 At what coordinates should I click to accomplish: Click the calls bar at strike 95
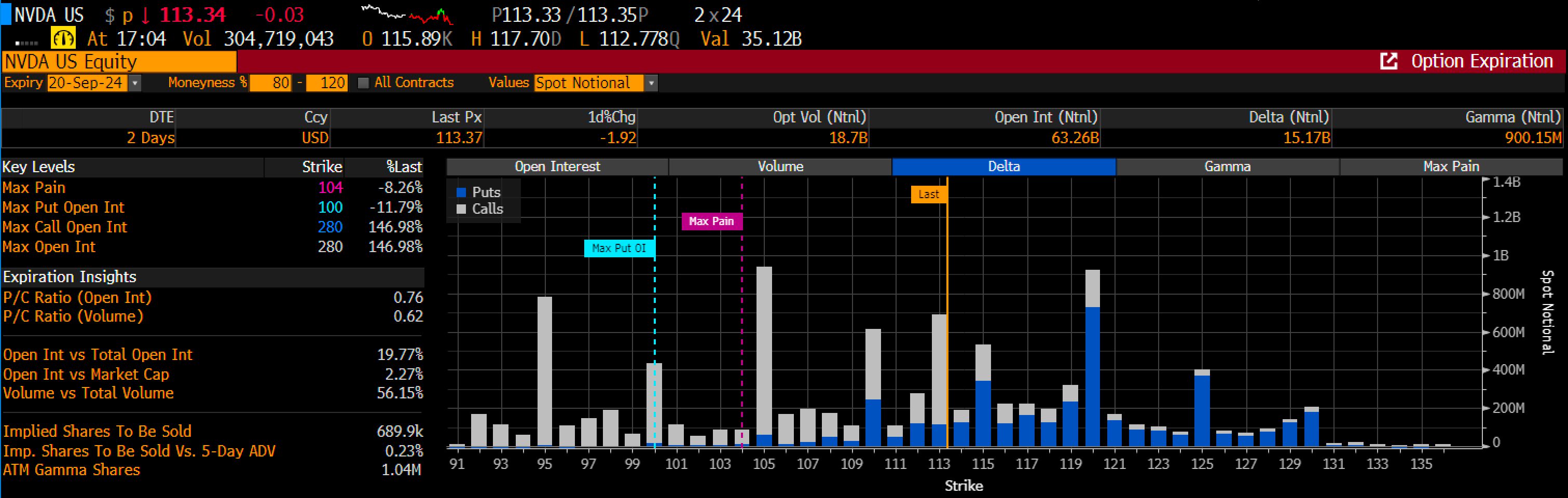click(x=545, y=371)
